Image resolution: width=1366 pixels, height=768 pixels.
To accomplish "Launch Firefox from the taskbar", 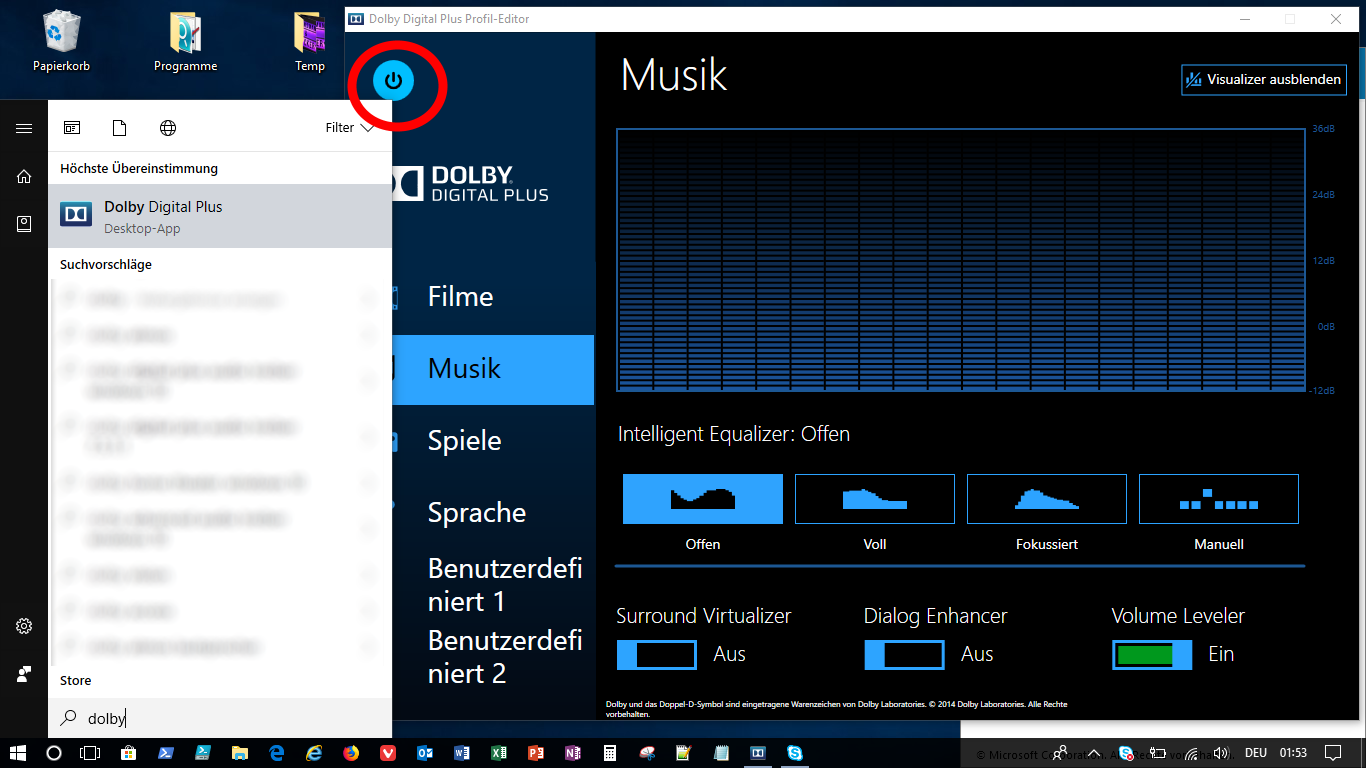I will (x=350, y=753).
